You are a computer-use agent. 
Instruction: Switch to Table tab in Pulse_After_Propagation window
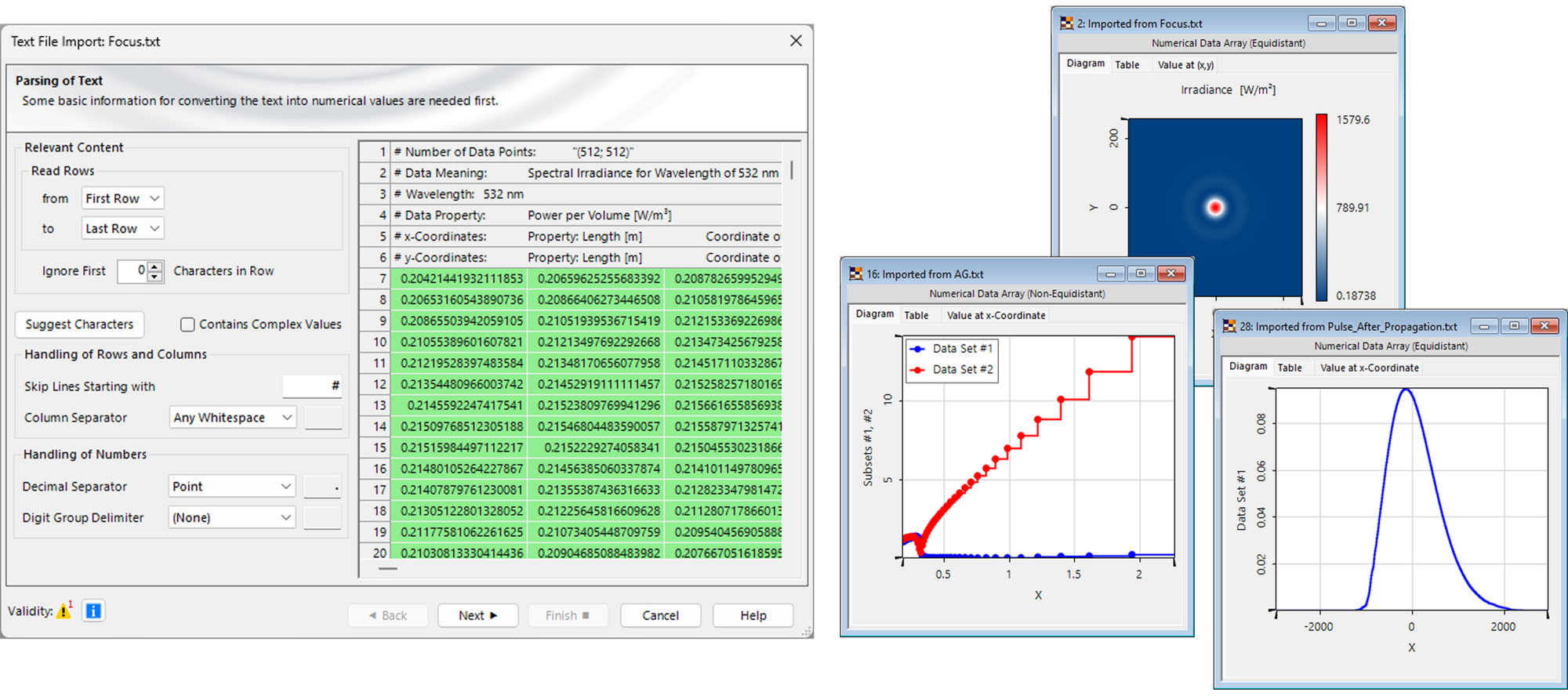pyautogui.click(x=1289, y=368)
